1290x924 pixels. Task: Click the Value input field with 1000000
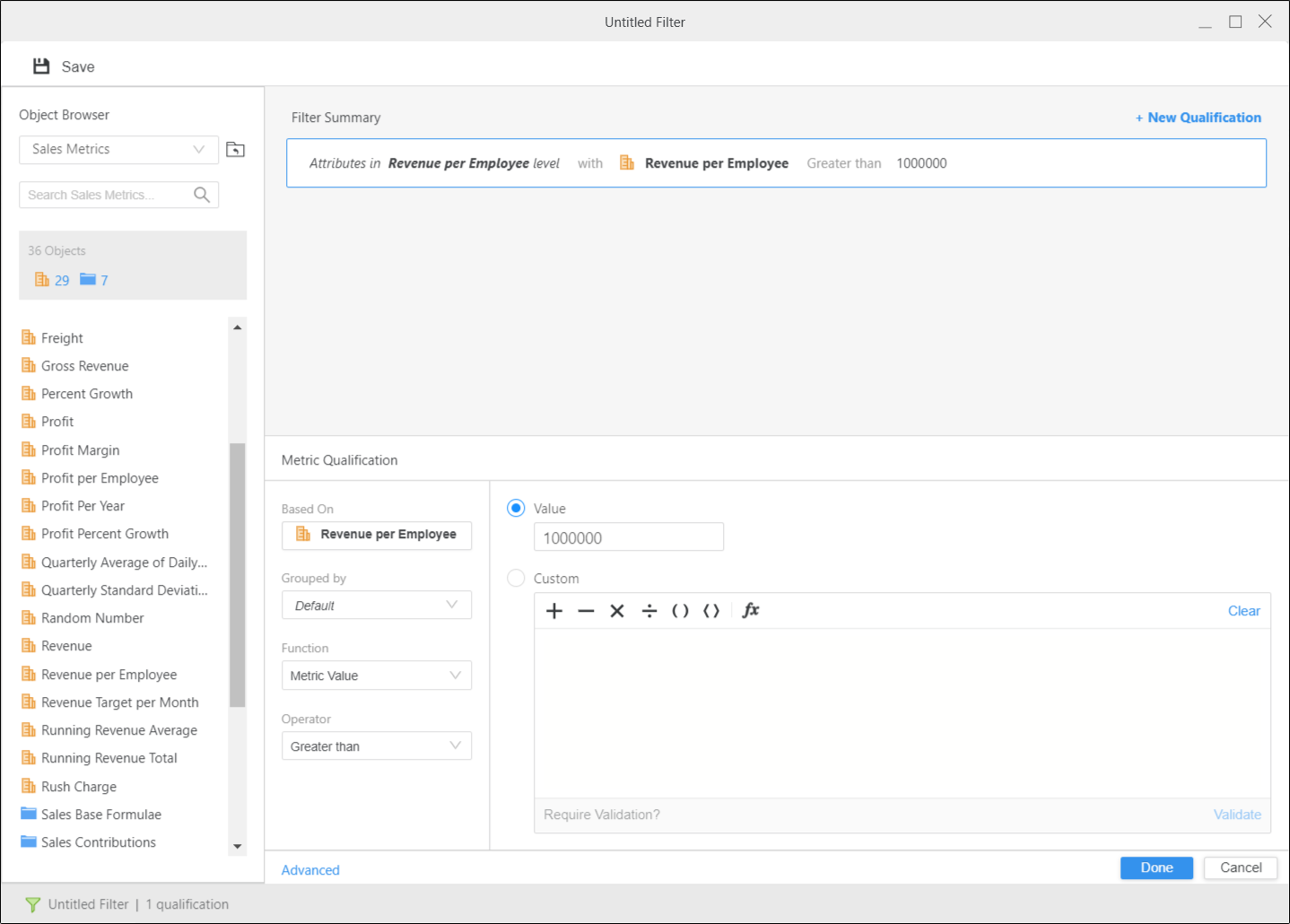coord(628,537)
